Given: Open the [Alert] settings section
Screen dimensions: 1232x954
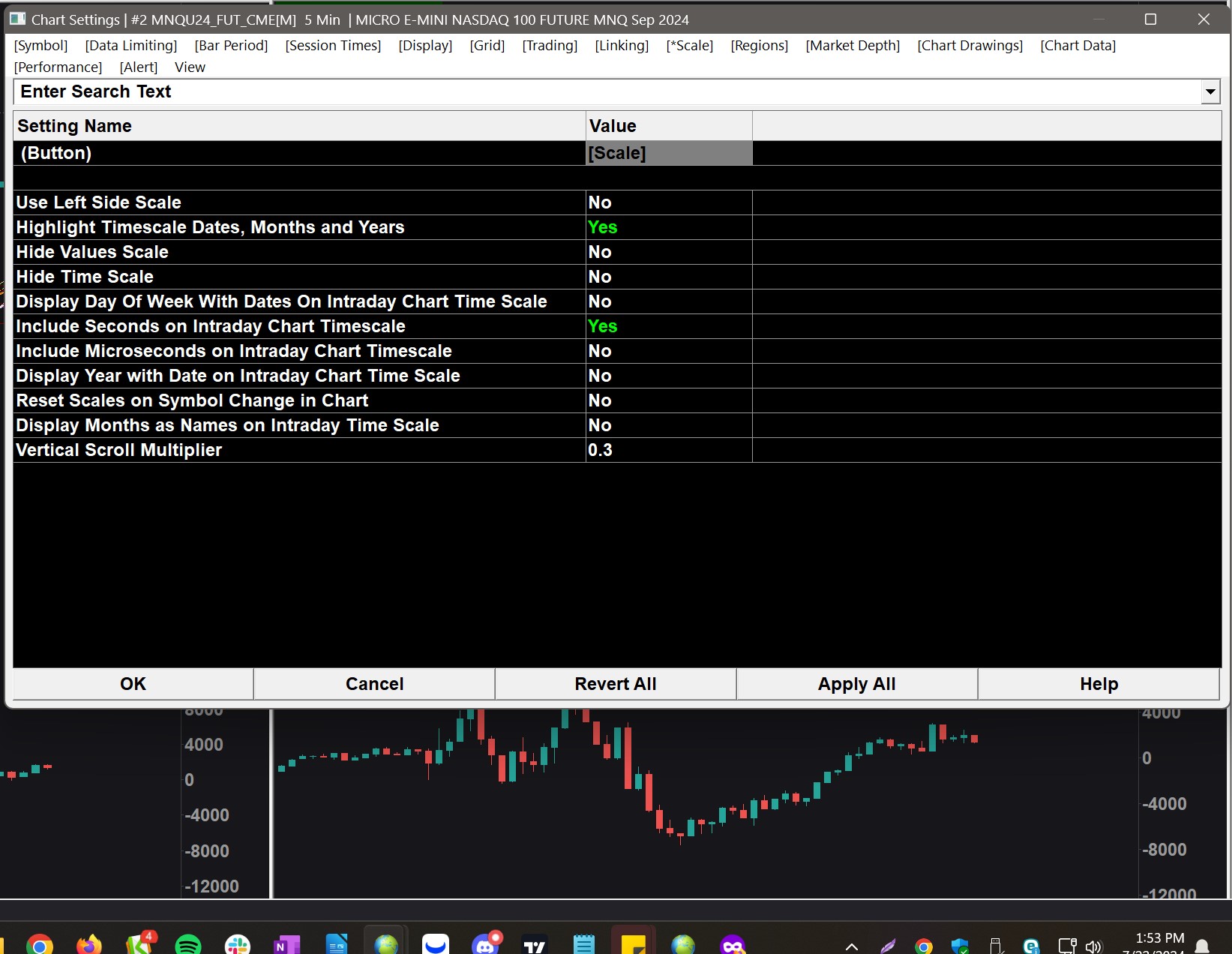Looking at the screenshot, I should click(x=139, y=67).
